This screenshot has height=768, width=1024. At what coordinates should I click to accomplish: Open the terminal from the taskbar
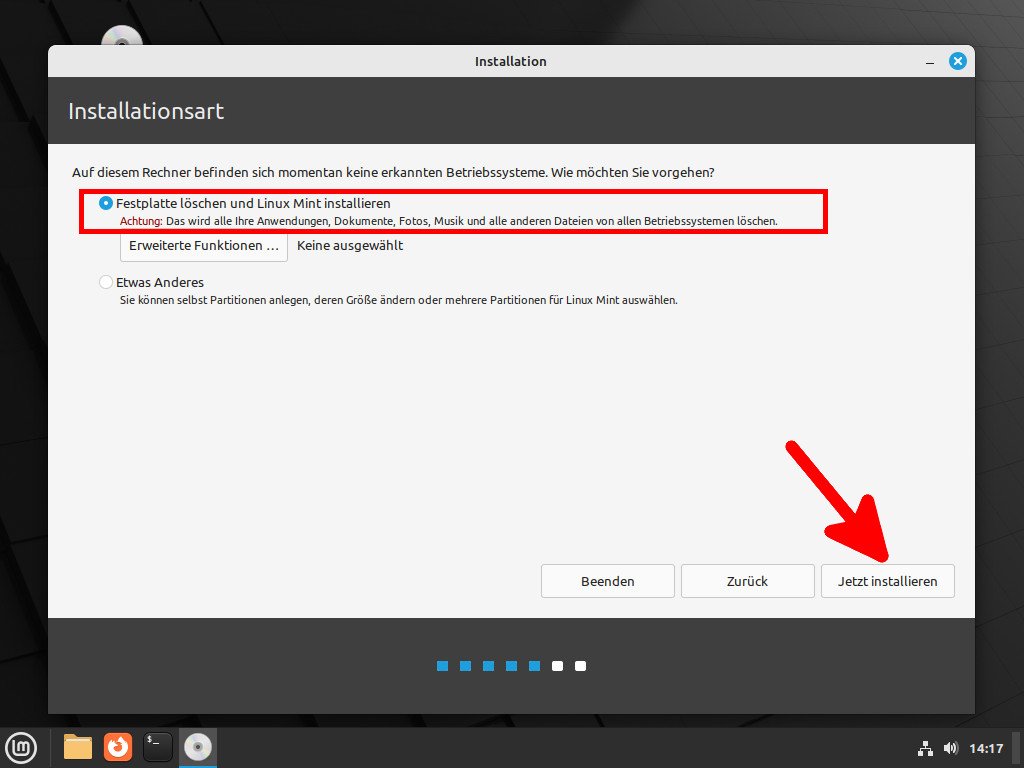157,747
